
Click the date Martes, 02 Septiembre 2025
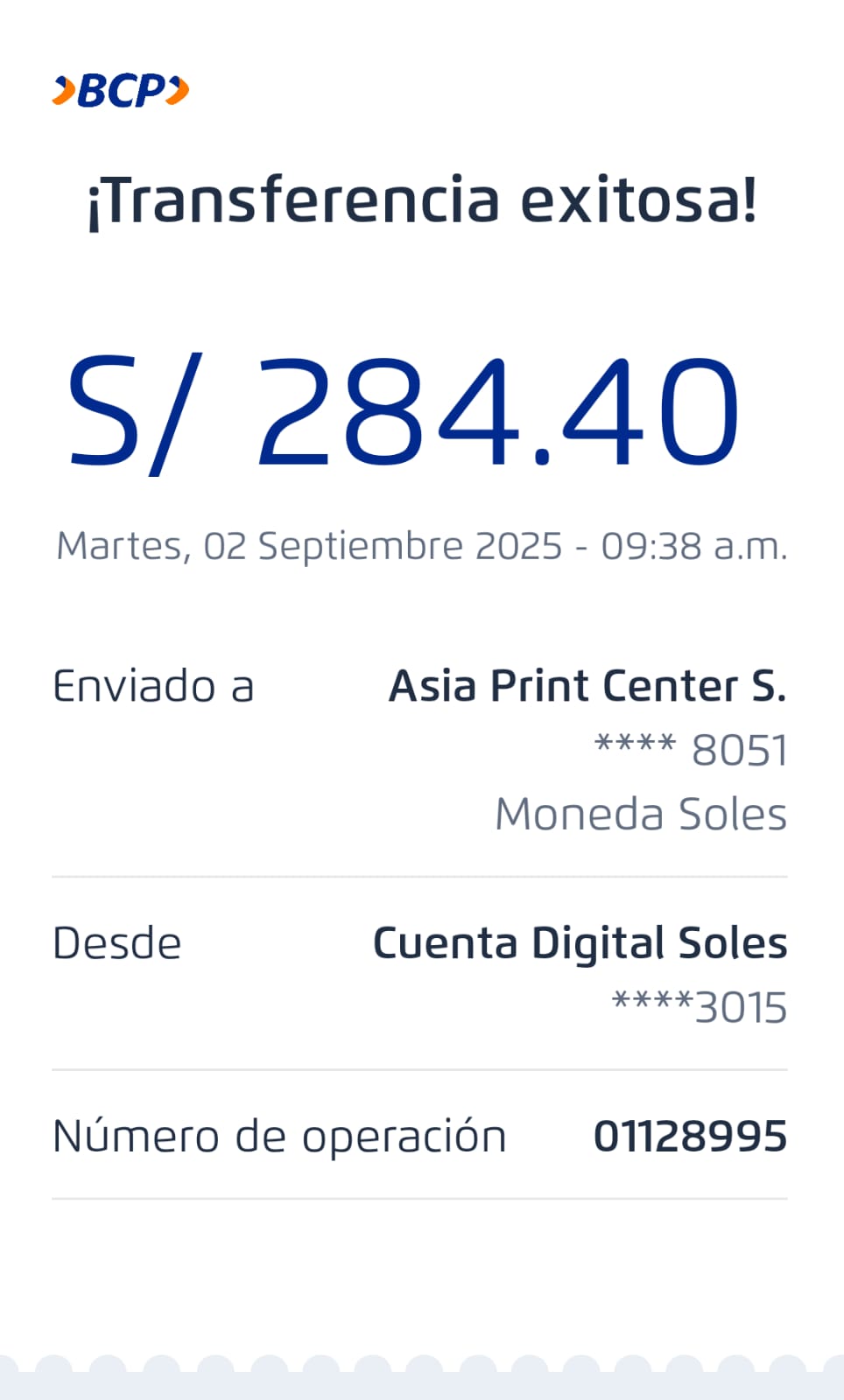(309, 546)
